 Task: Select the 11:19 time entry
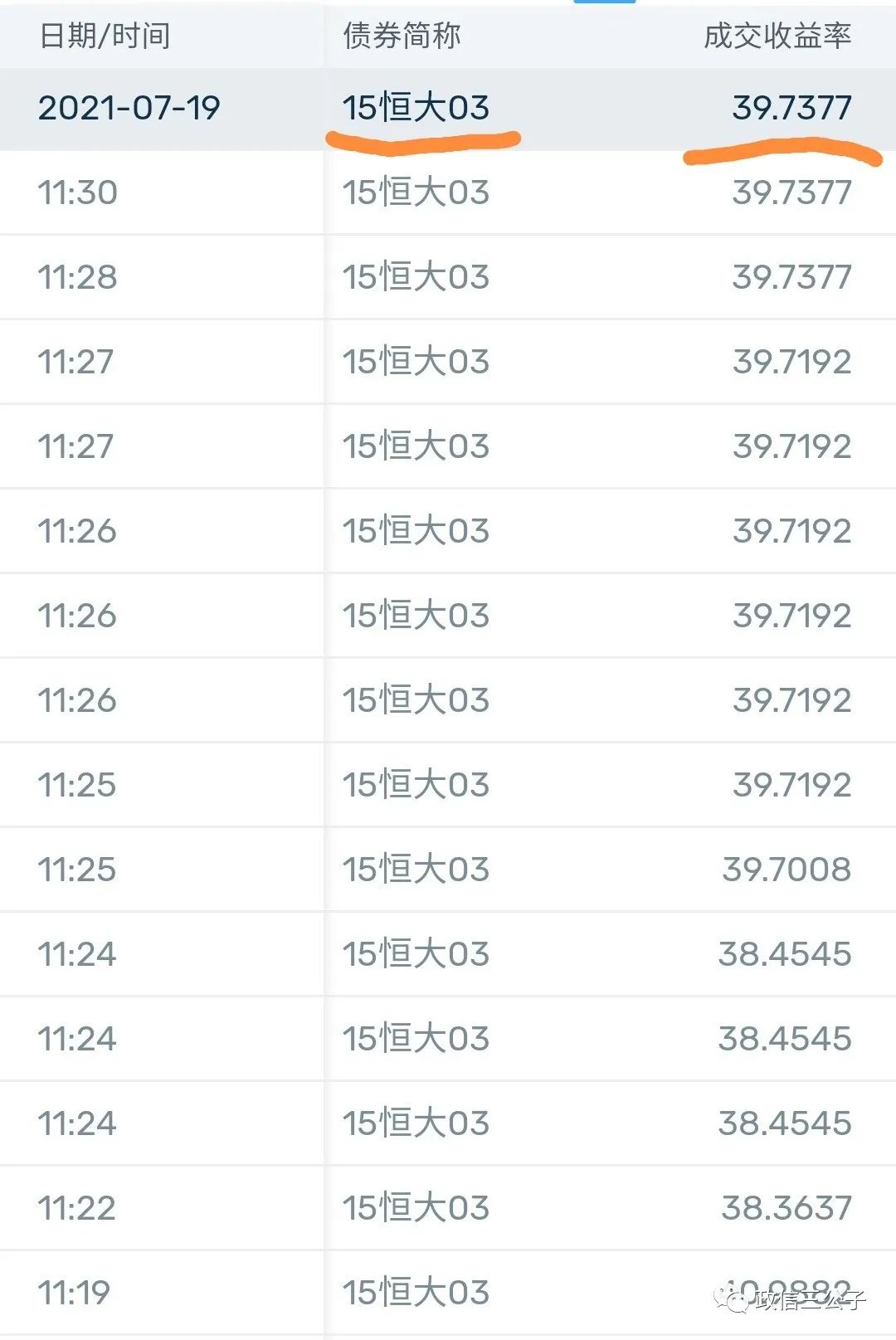(x=74, y=1293)
